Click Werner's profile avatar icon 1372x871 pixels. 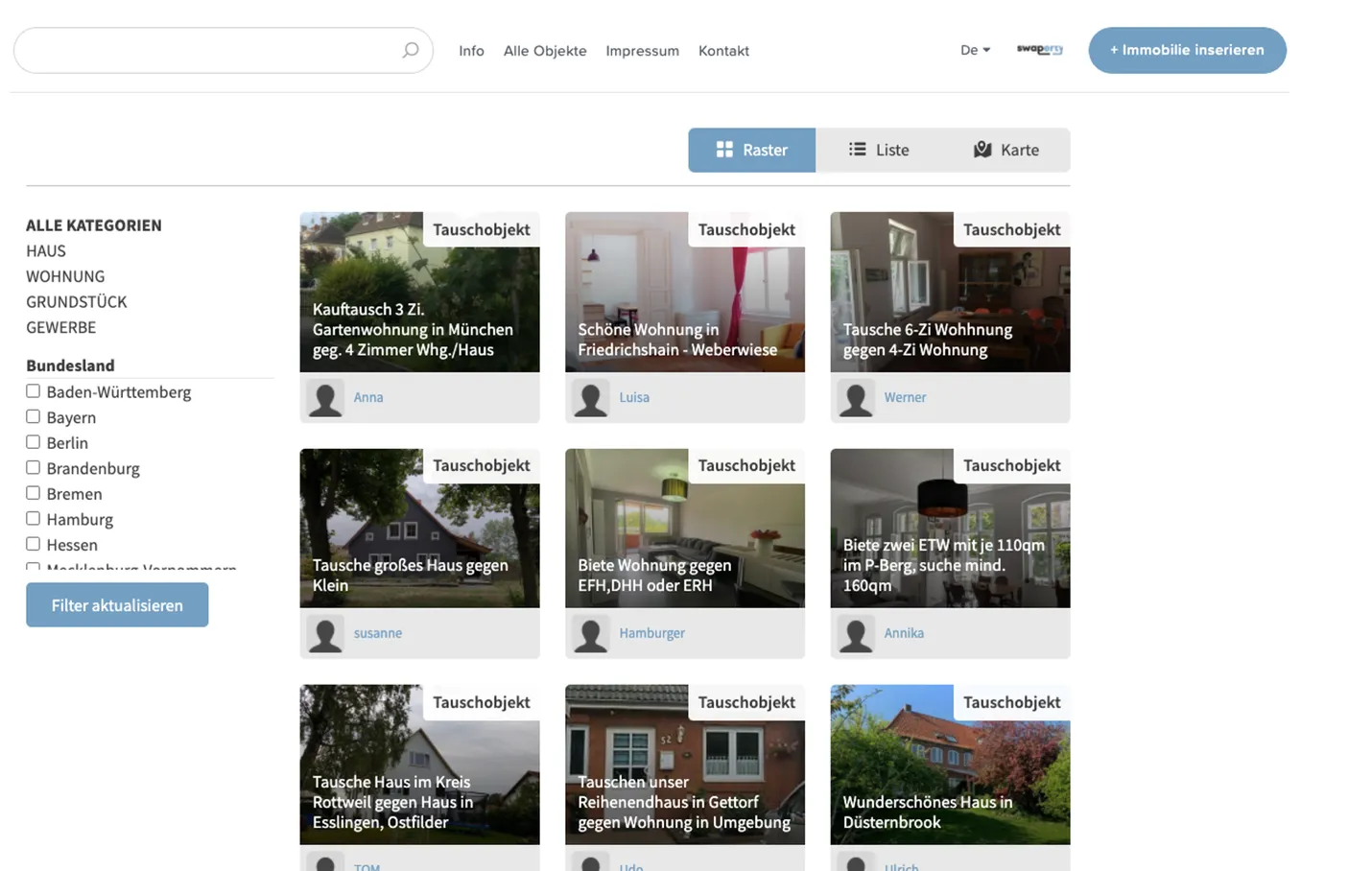point(856,398)
